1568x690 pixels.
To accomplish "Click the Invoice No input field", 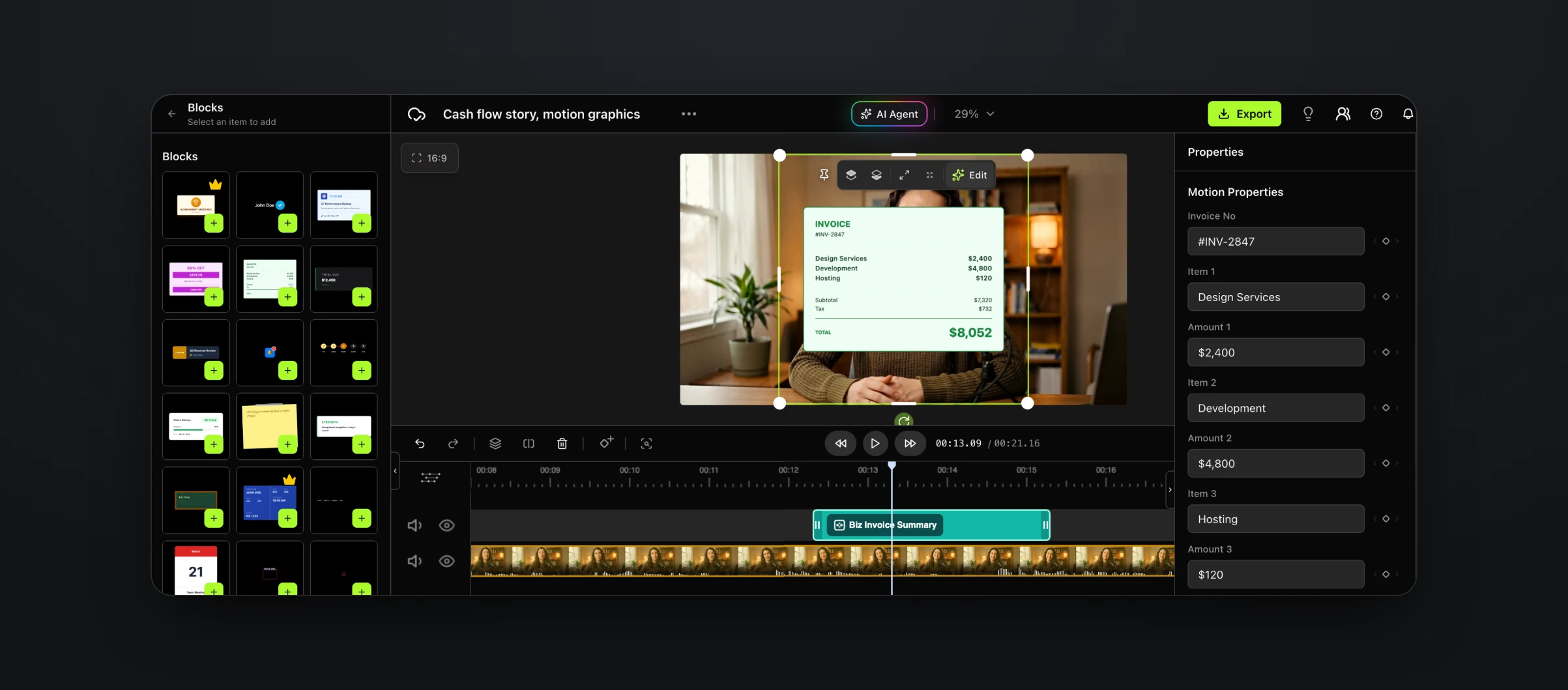I will click(1275, 241).
